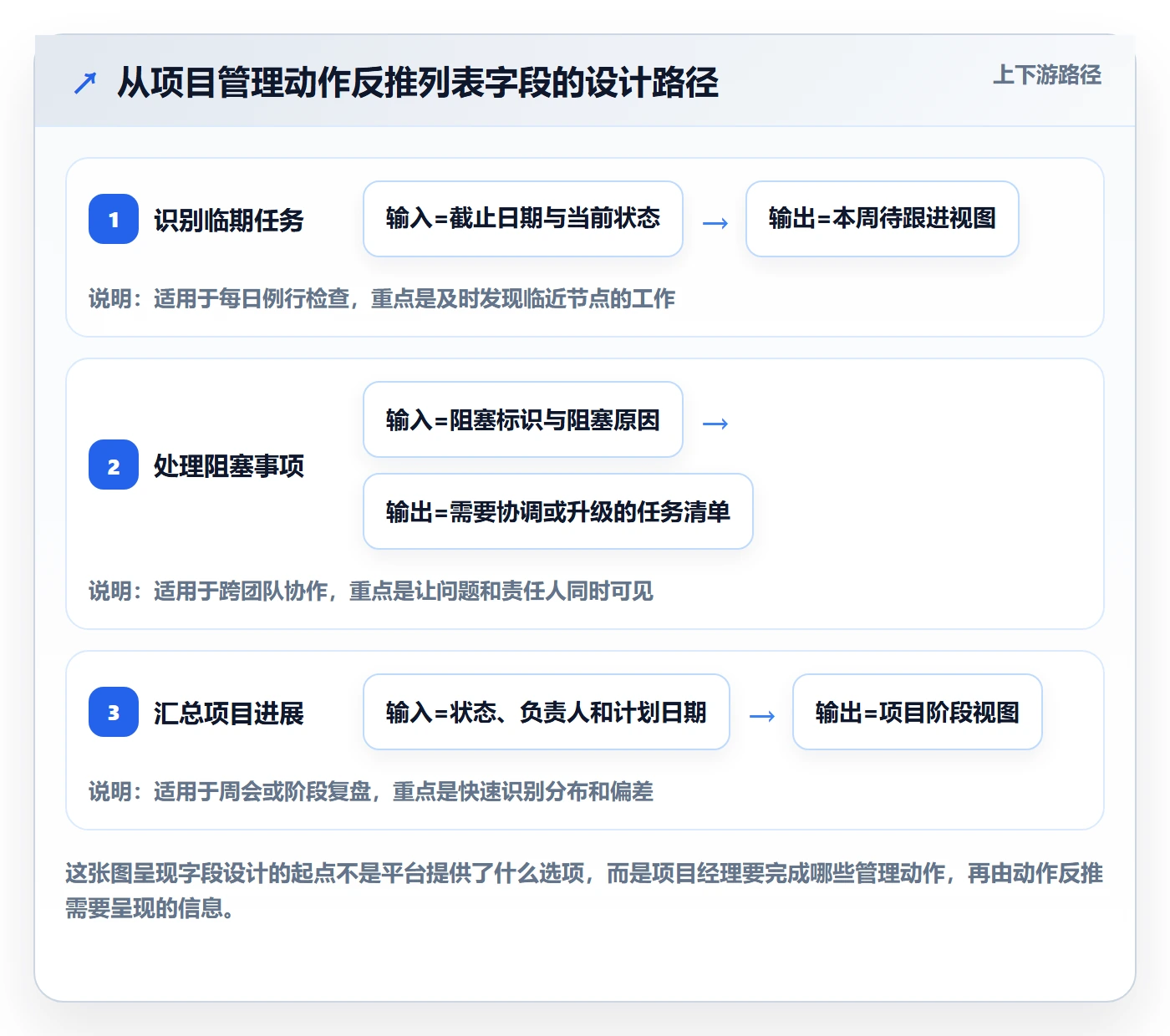The width and height of the screenshot is (1170, 1036).
Task: Click the summary paragraph starting with 这张图呈现
Action: (x=584, y=891)
